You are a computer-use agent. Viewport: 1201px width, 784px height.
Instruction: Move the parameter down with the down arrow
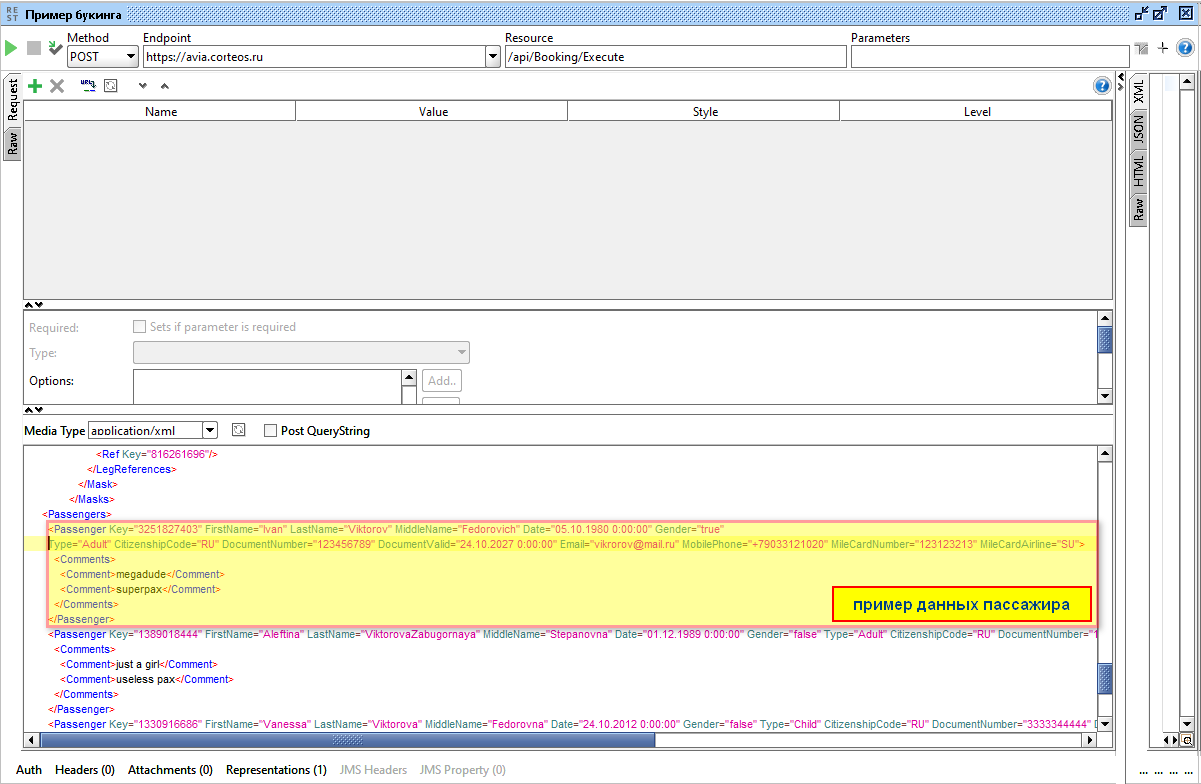click(143, 86)
